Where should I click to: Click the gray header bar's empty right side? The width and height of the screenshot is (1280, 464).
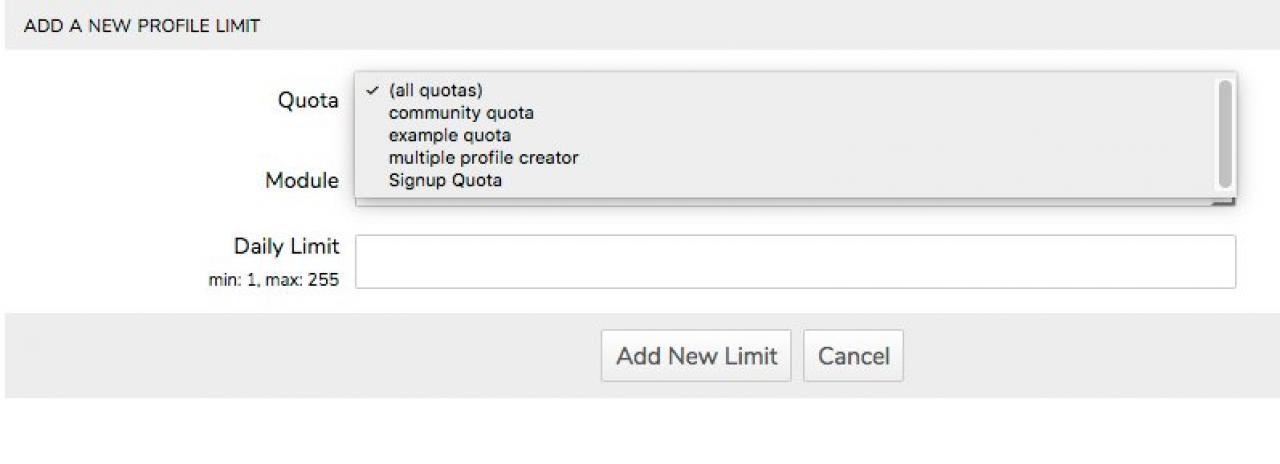(x=900, y=26)
